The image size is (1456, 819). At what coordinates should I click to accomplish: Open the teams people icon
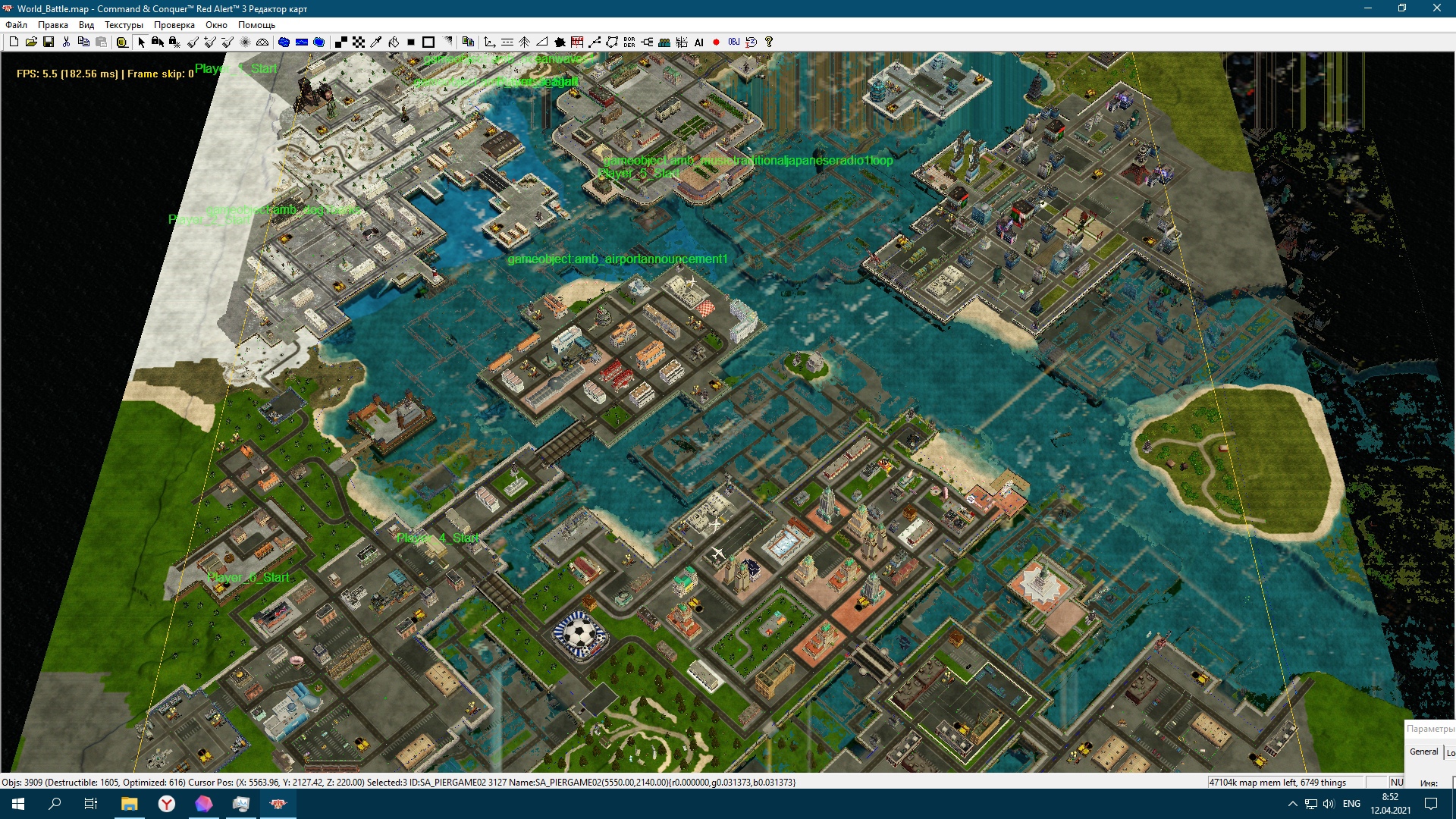tap(664, 42)
